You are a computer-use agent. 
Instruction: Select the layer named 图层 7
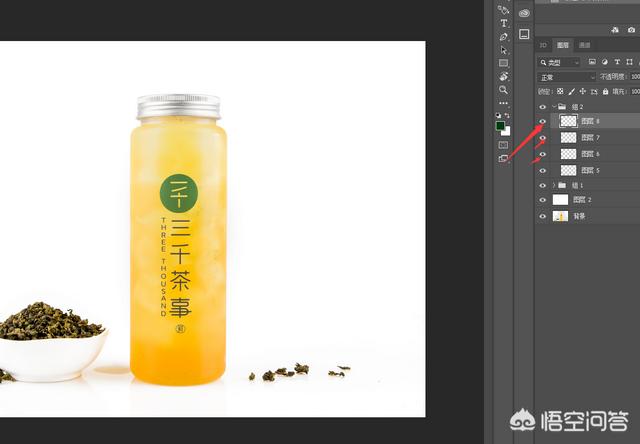(x=590, y=138)
